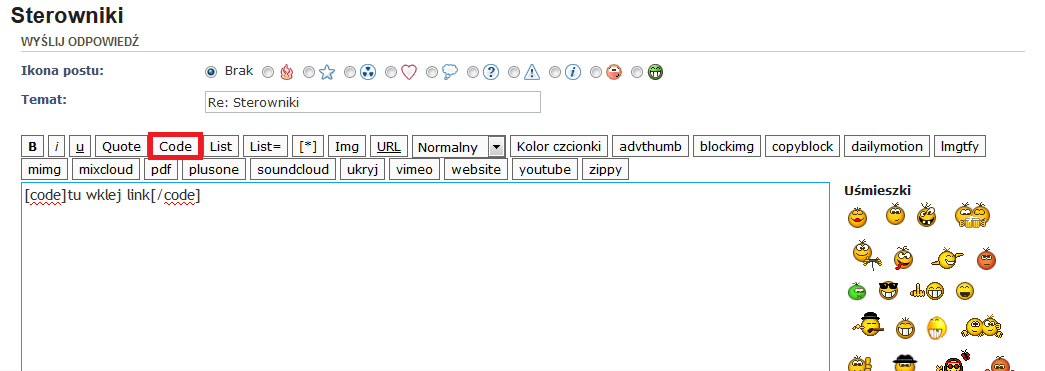Insert the sunglasses smiley
The height and width of the screenshot is (371, 1045).
point(888,290)
